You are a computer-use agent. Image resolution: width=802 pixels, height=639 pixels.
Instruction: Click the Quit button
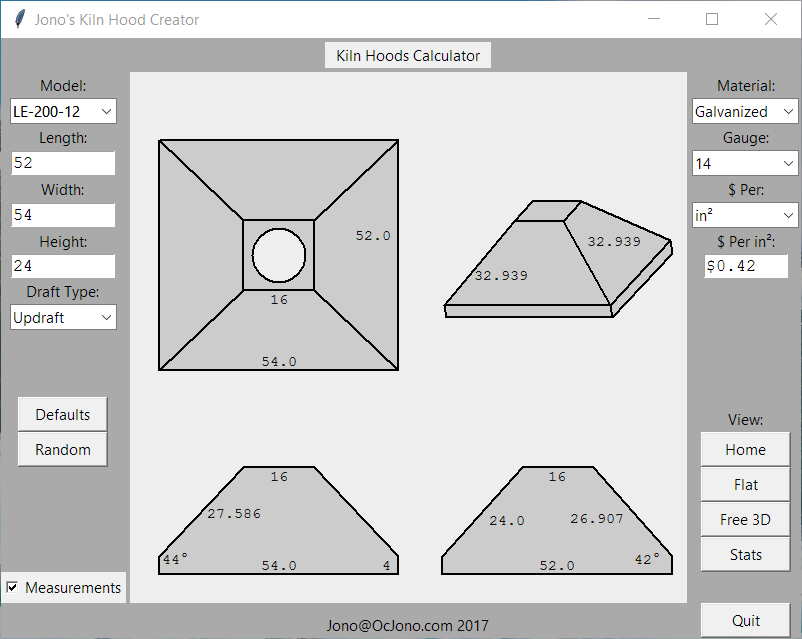click(745, 620)
